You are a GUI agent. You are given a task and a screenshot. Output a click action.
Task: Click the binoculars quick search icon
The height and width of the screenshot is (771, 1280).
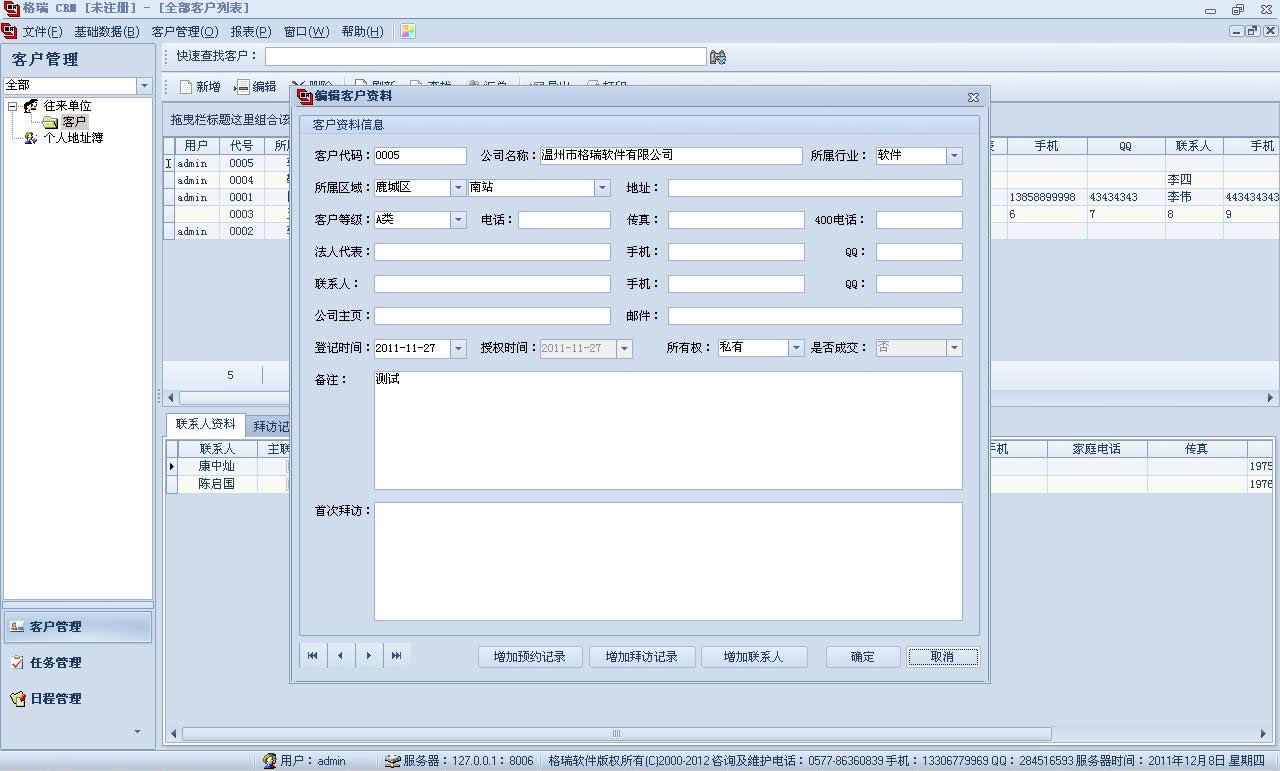pyautogui.click(x=717, y=57)
